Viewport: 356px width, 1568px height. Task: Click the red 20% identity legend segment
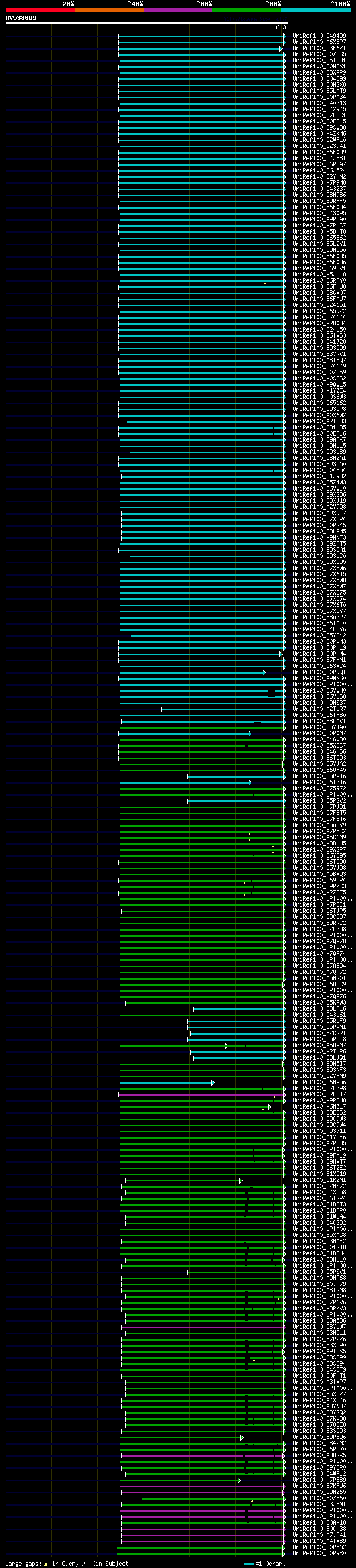click(39, 10)
